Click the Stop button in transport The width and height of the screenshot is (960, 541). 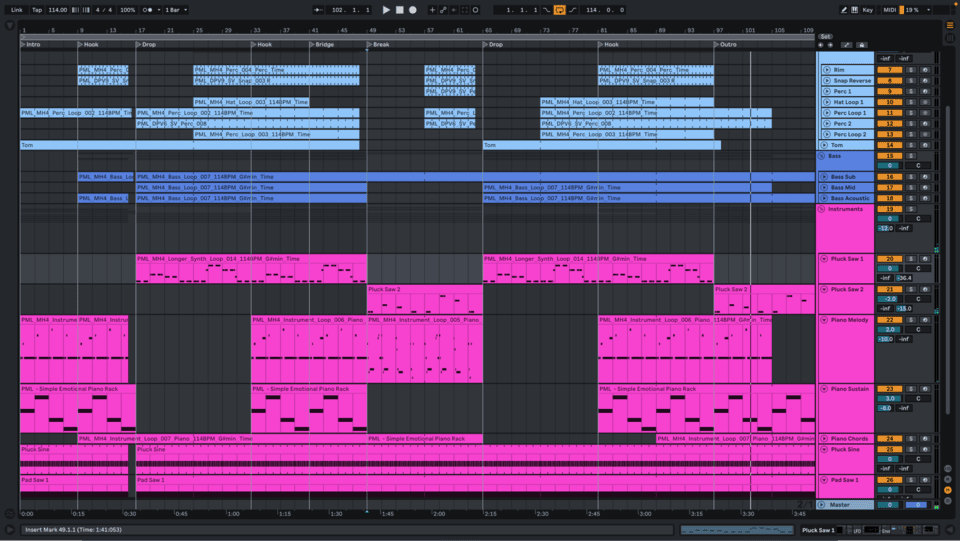tap(399, 10)
